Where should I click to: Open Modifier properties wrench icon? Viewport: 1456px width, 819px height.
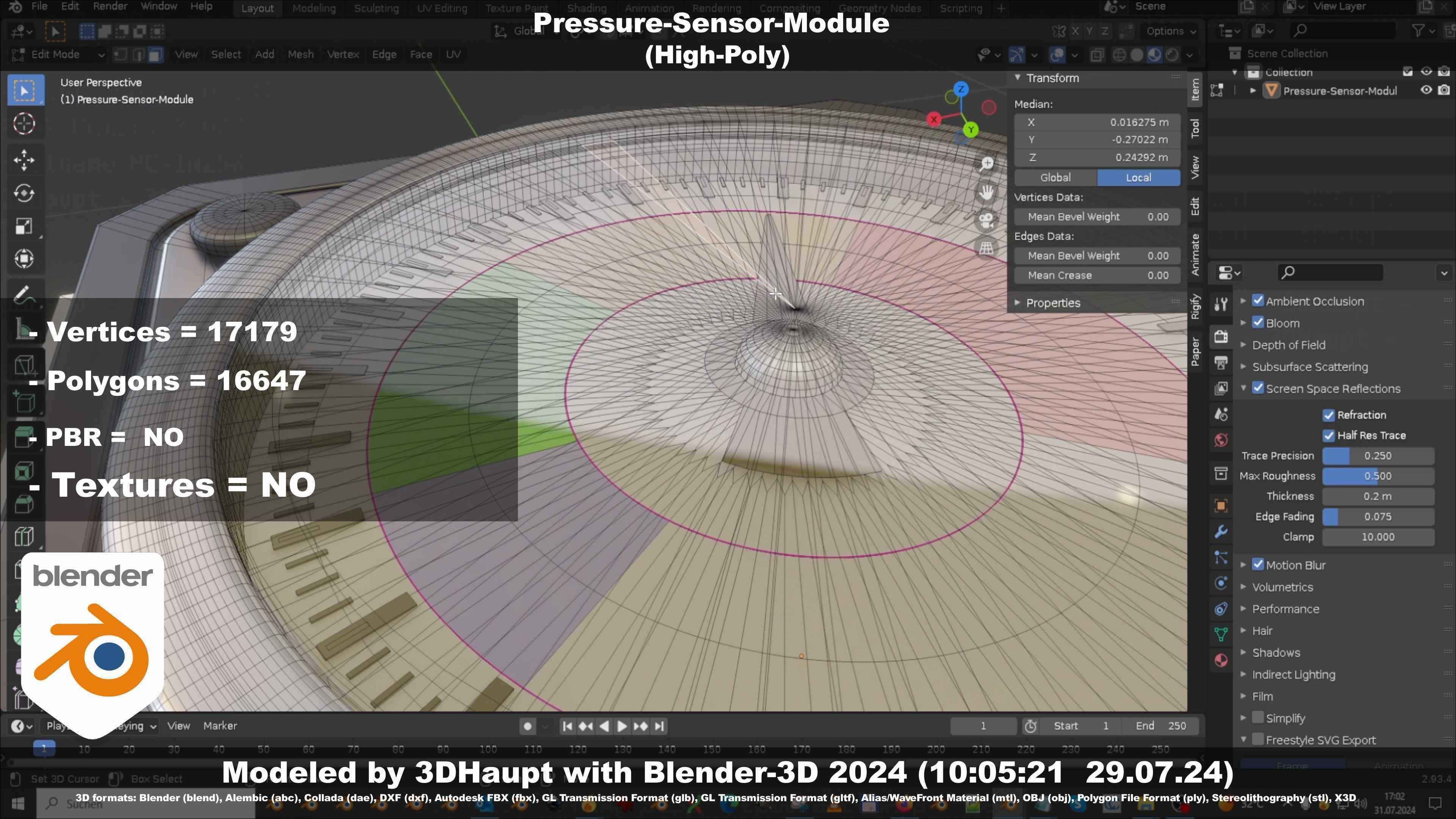pyautogui.click(x=1221, y=531)
